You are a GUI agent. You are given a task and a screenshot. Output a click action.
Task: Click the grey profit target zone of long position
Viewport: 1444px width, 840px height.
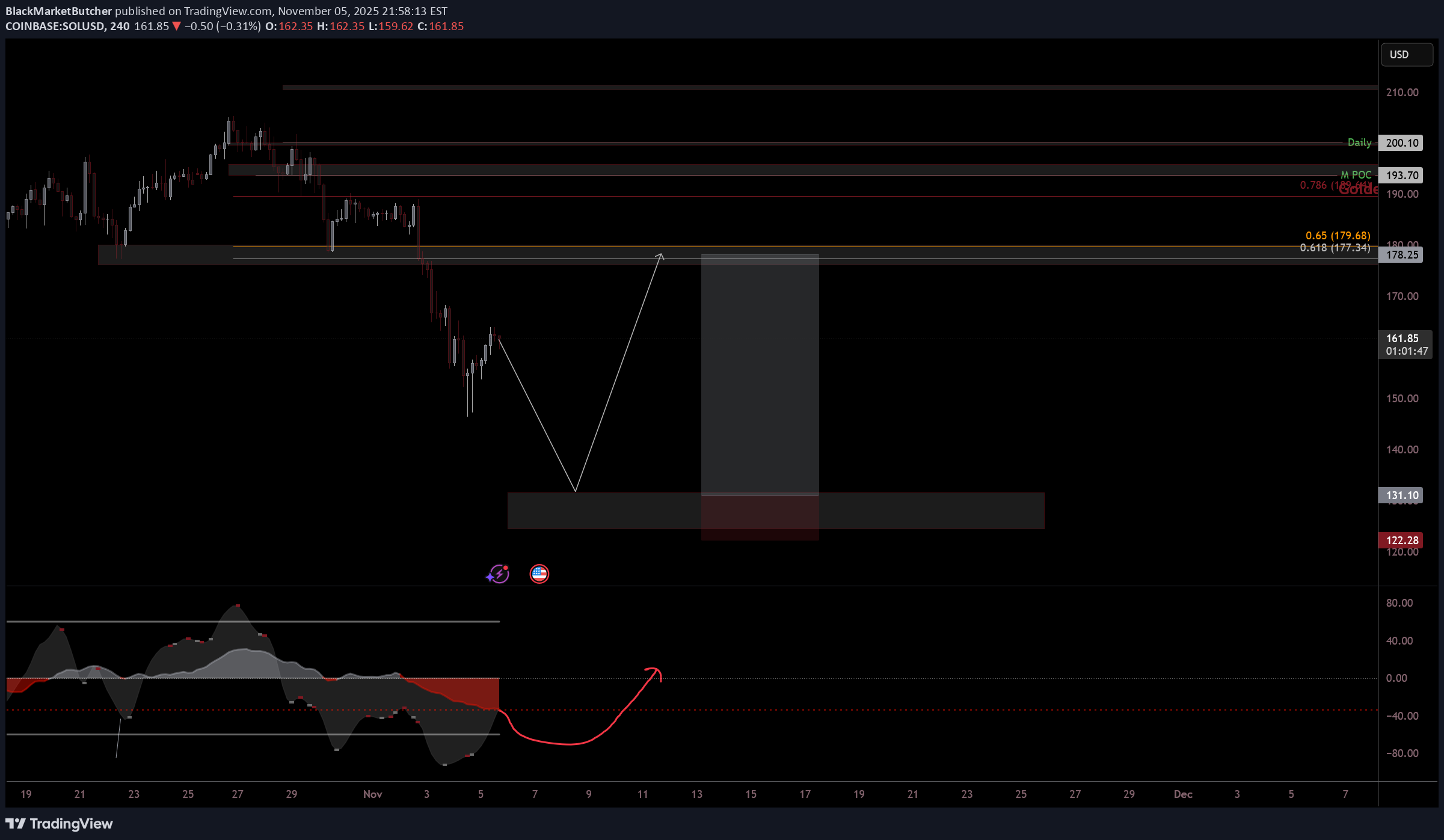click(760, 373)
